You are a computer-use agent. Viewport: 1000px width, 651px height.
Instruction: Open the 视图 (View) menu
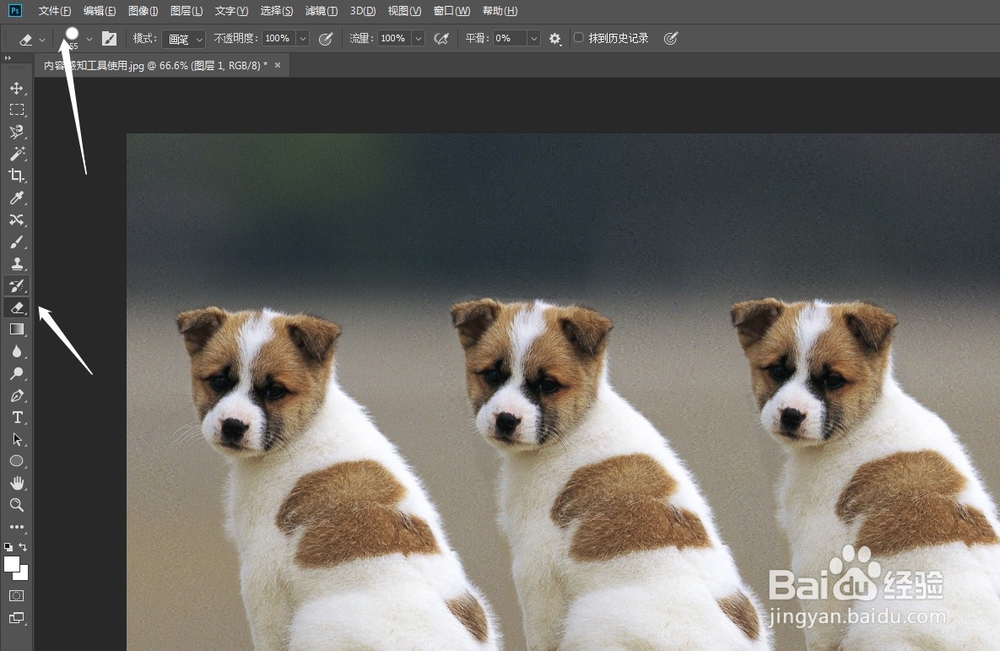(x=404, y=11)
